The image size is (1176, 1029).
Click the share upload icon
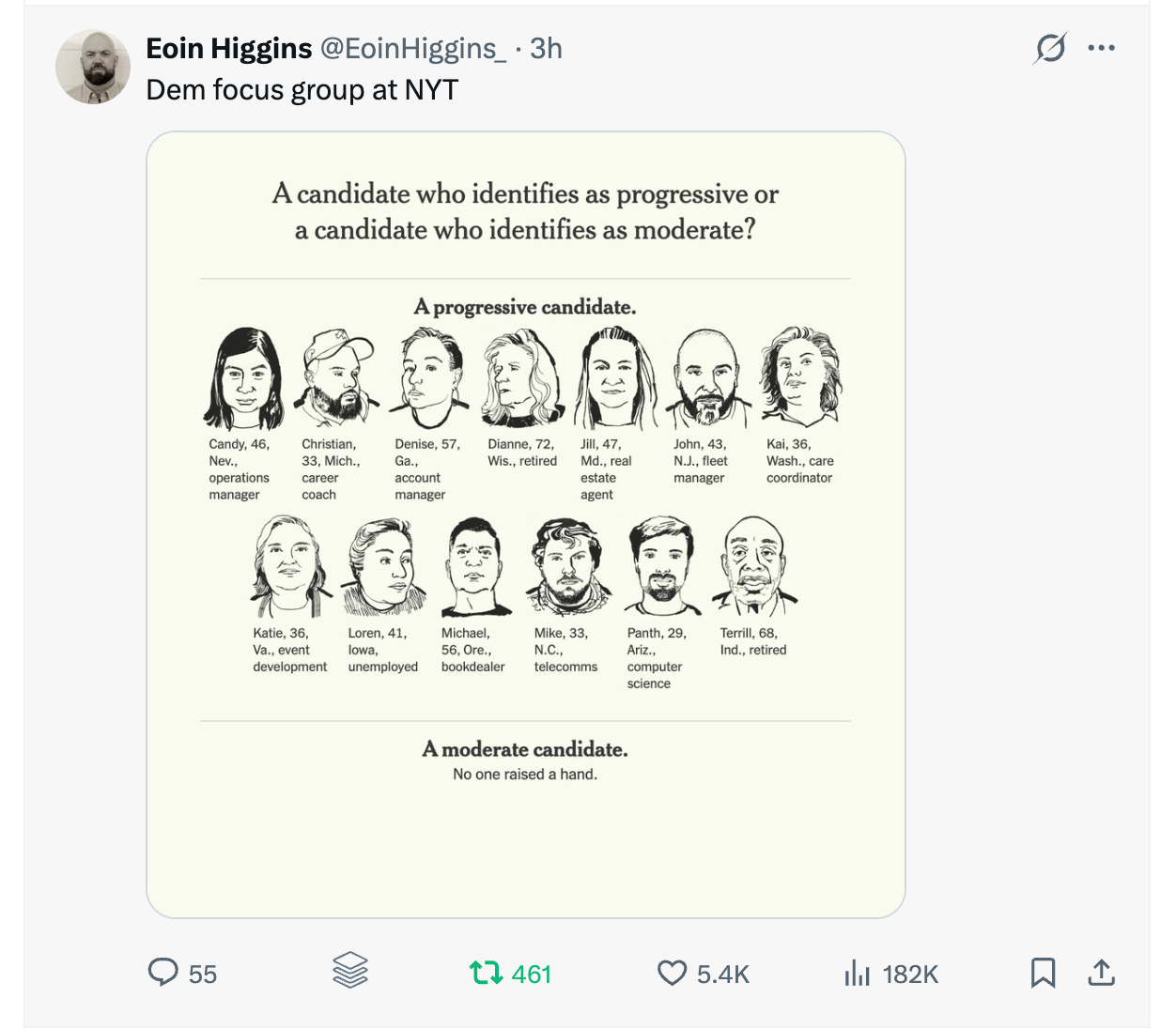(x=1101, y=973)
